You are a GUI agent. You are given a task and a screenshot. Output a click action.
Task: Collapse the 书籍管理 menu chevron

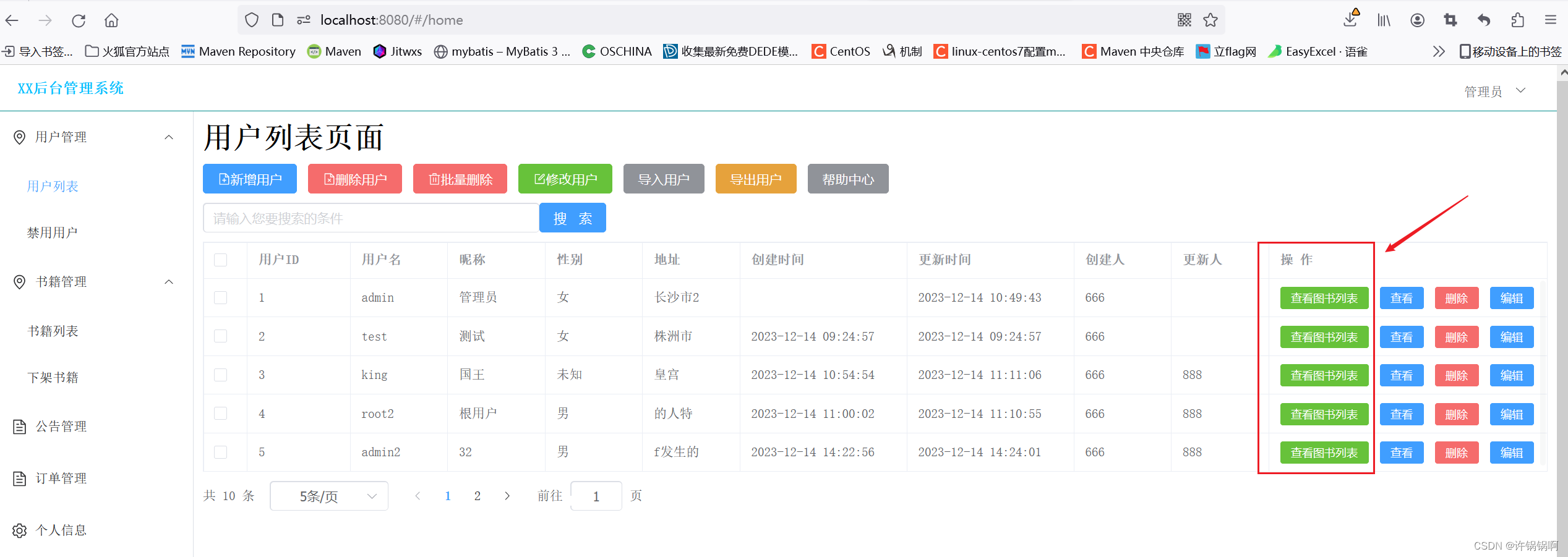tap(169, 282)
